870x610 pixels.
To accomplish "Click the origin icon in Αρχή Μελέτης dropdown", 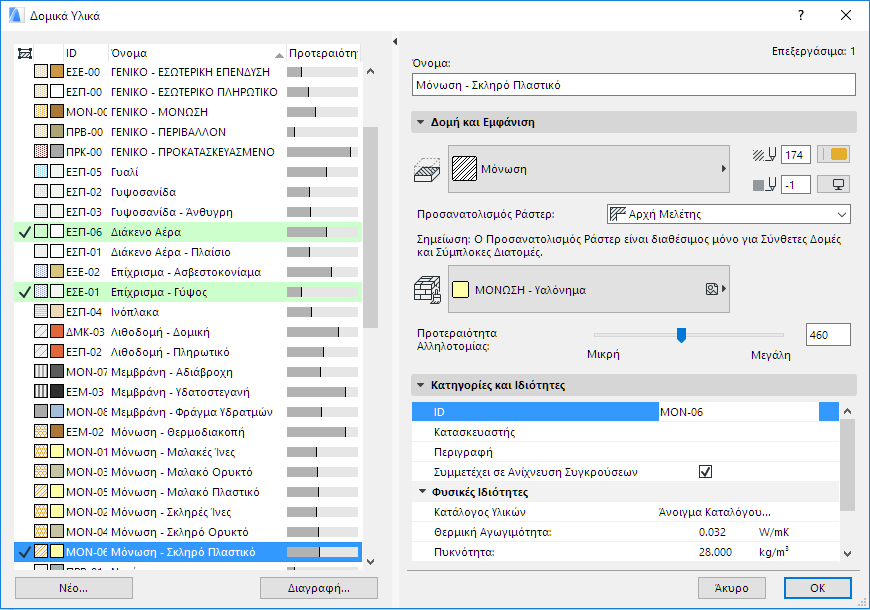I will click(618, 214).
